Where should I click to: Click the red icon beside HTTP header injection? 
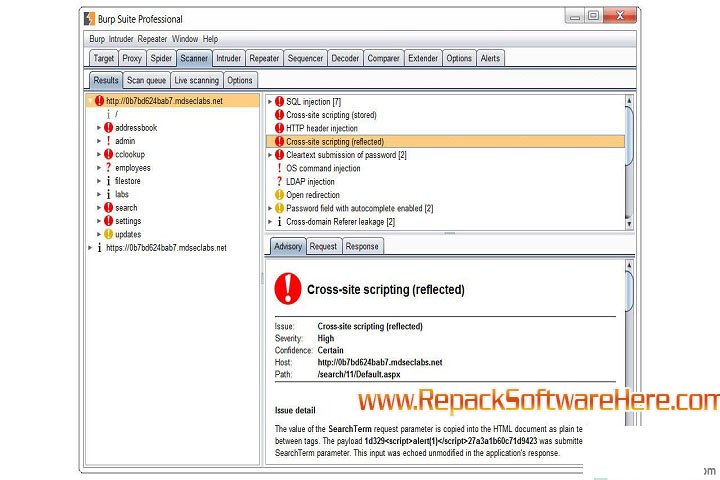[279, 128]
